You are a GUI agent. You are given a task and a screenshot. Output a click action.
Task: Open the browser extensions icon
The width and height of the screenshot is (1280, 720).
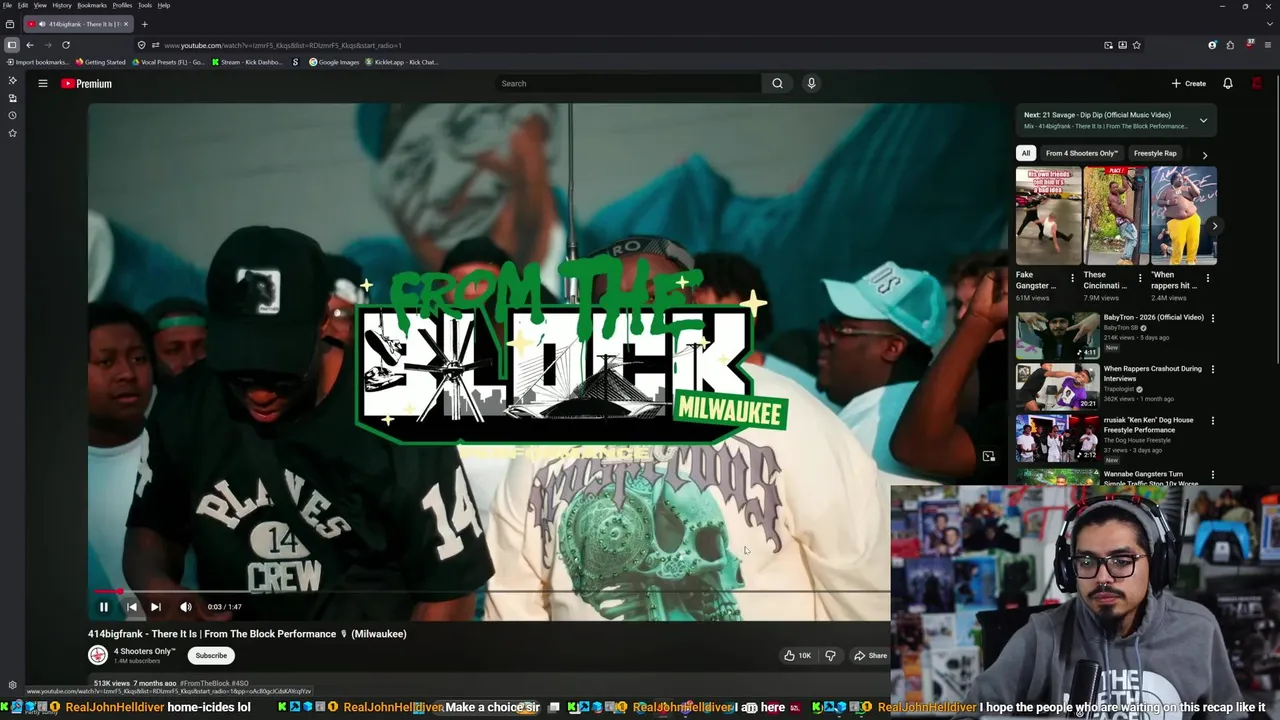pyautogui.click(x=1232, y=45)
